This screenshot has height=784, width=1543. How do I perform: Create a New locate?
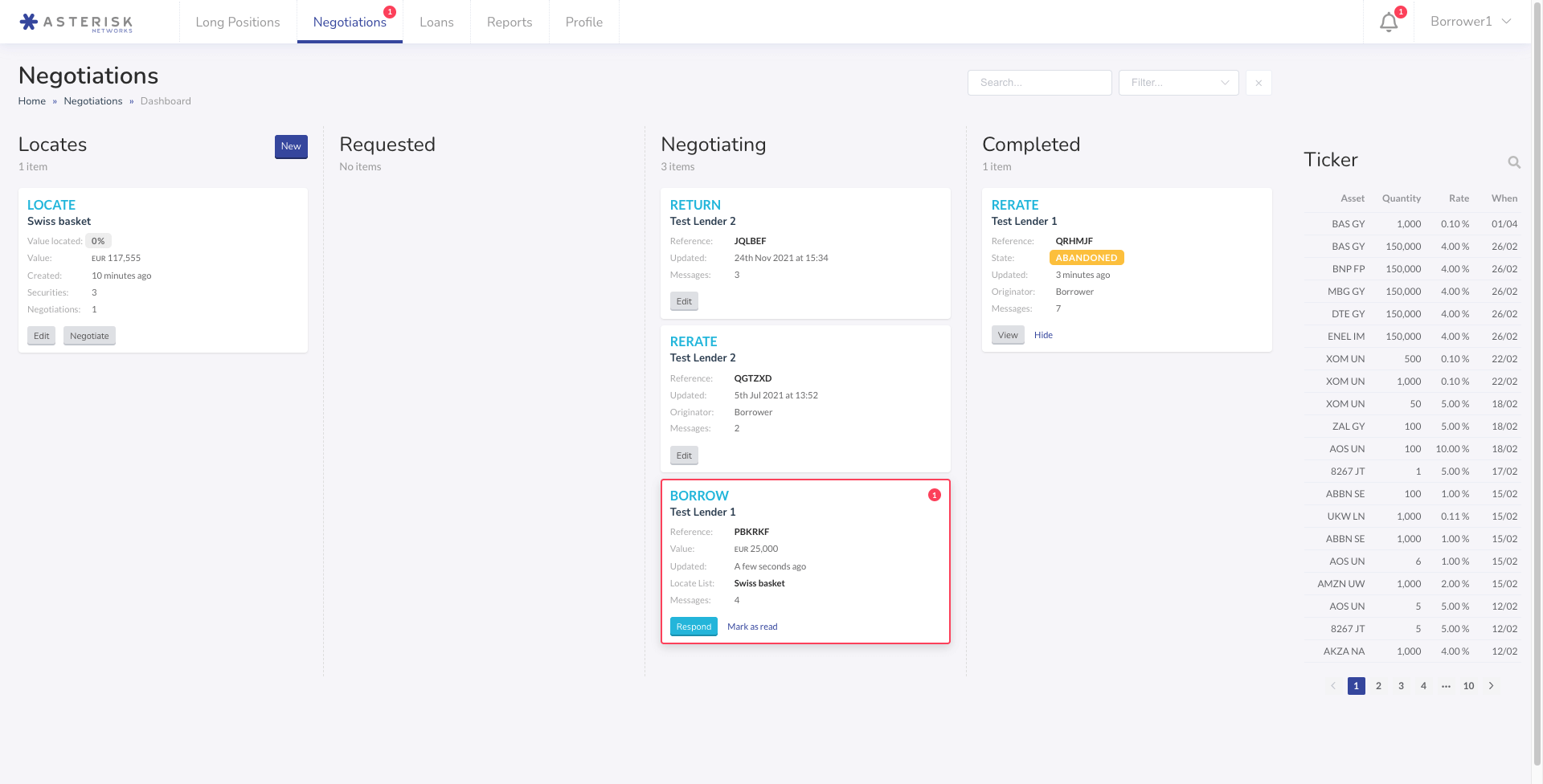point(291,146)
